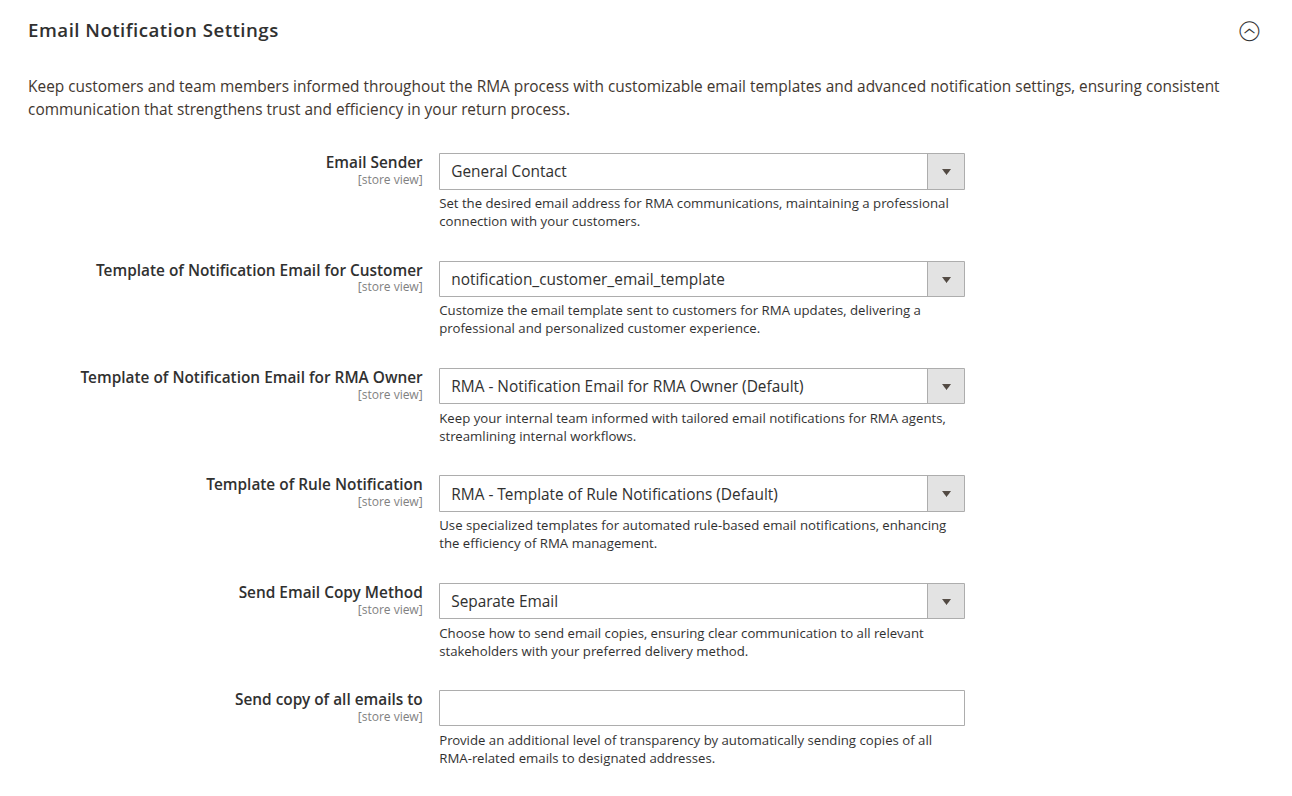Click the Send Email Copy Method dropdown arrow
This screenshot has height=796, width=1292.
945,600
